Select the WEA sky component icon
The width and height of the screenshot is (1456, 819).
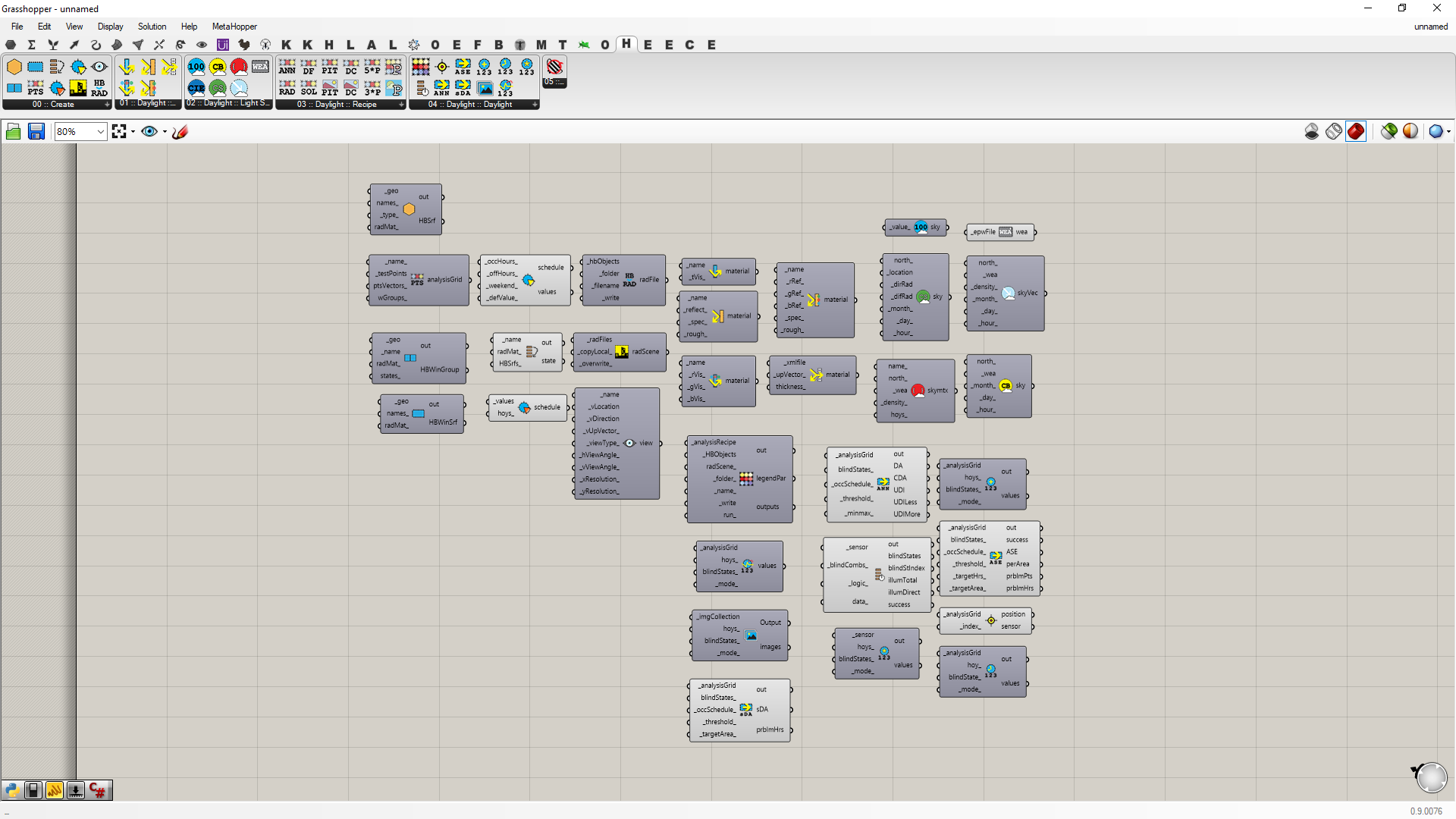coord(260,67)
